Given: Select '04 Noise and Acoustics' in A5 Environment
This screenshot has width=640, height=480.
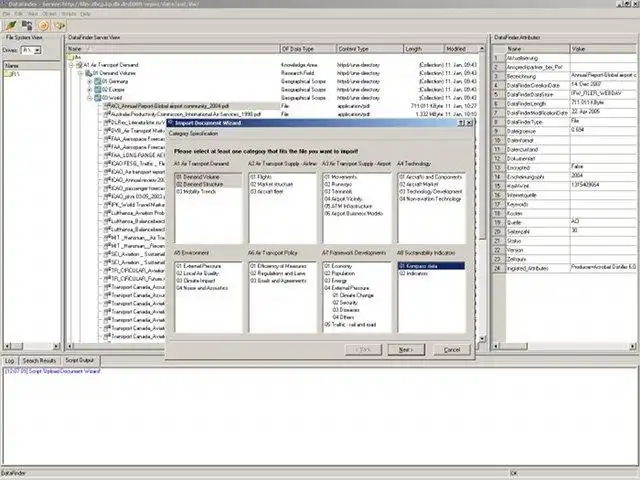Looking at the screenshot, I should (202, 288).
